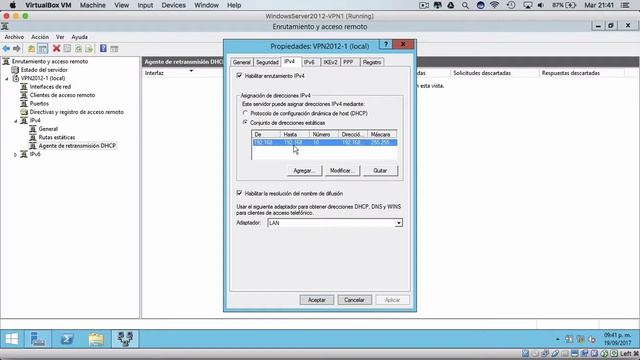The width and height of the screenshot is (640, 360).
Task: Select Conjunto de direcciones estáticas option
Action: point(245,122)
